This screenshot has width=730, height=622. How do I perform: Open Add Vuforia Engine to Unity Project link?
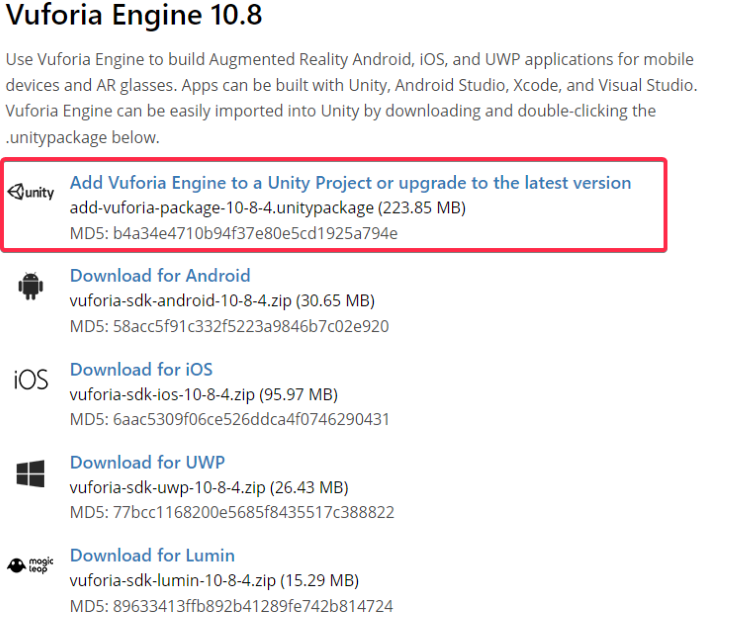[x=350, y=183]
